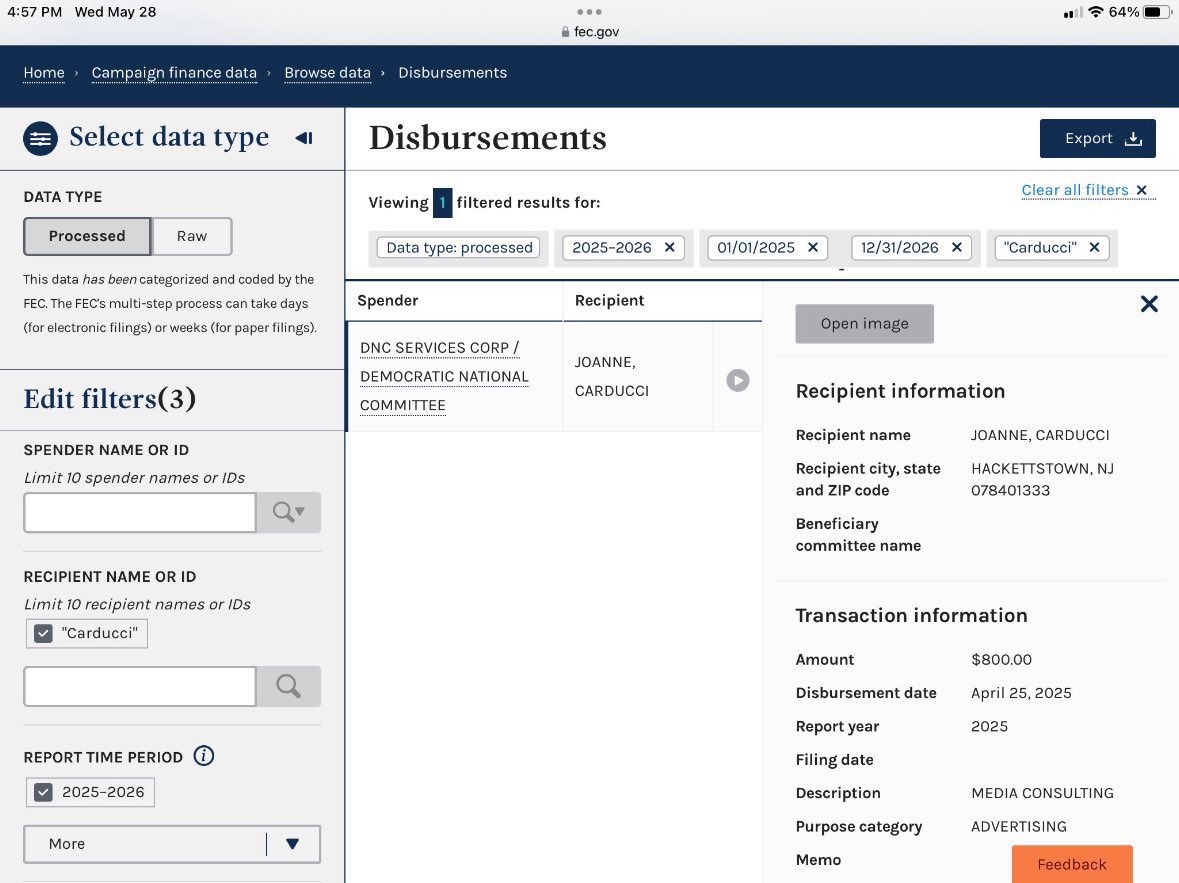Image resolution: width=1179 pixels, height=883 pixels.
Task: Uncheck the 2025-2026 report period checkbox
Action: tap(44, 792)
